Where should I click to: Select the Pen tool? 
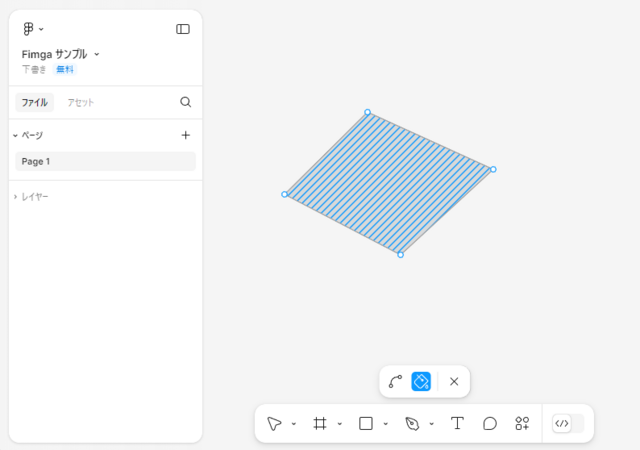pyautogui.click(x=412, y=423)
